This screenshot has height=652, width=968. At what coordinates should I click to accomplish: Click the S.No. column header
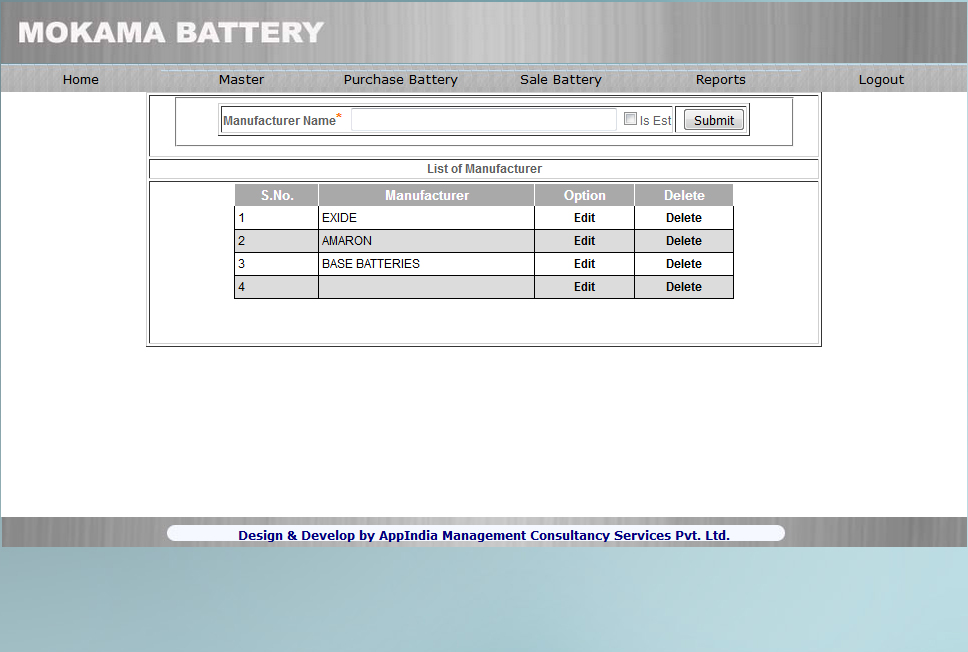(277, 195)
